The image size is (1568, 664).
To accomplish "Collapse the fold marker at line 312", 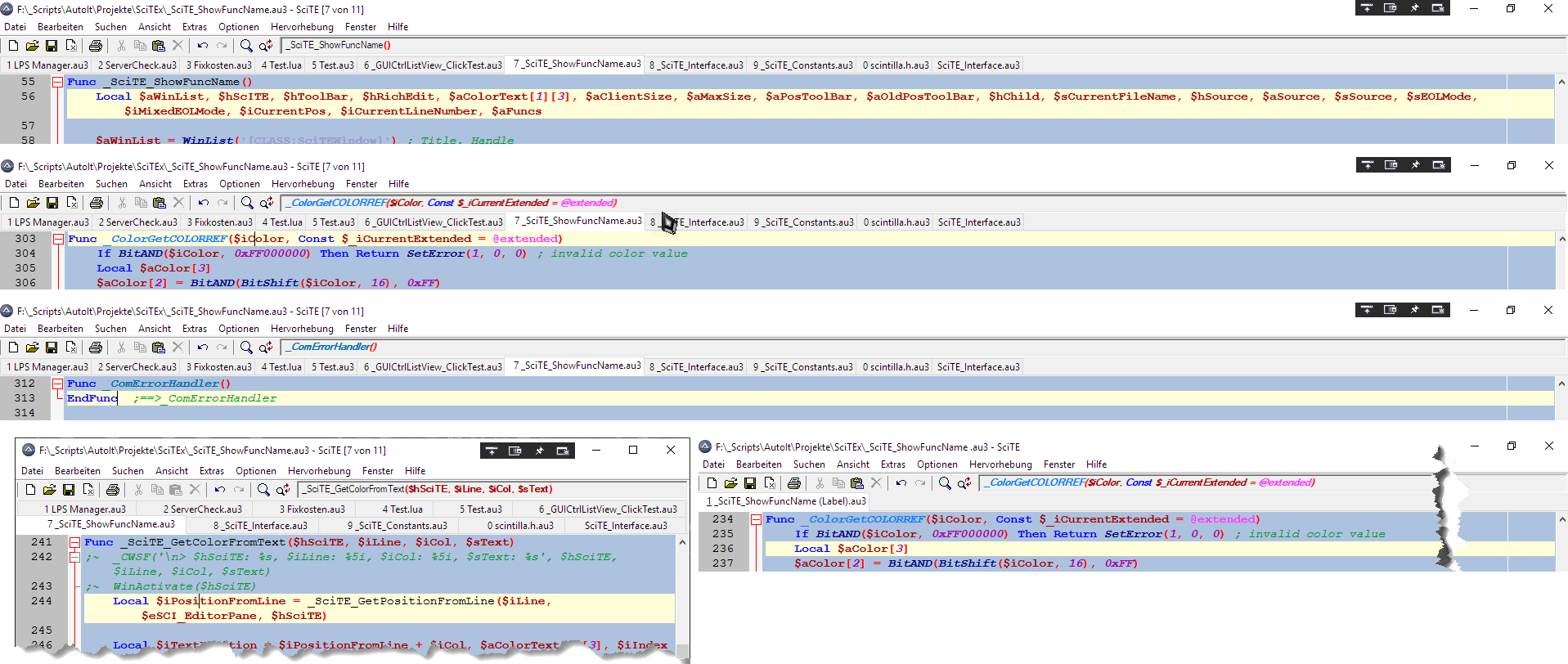I will (57, 384).
